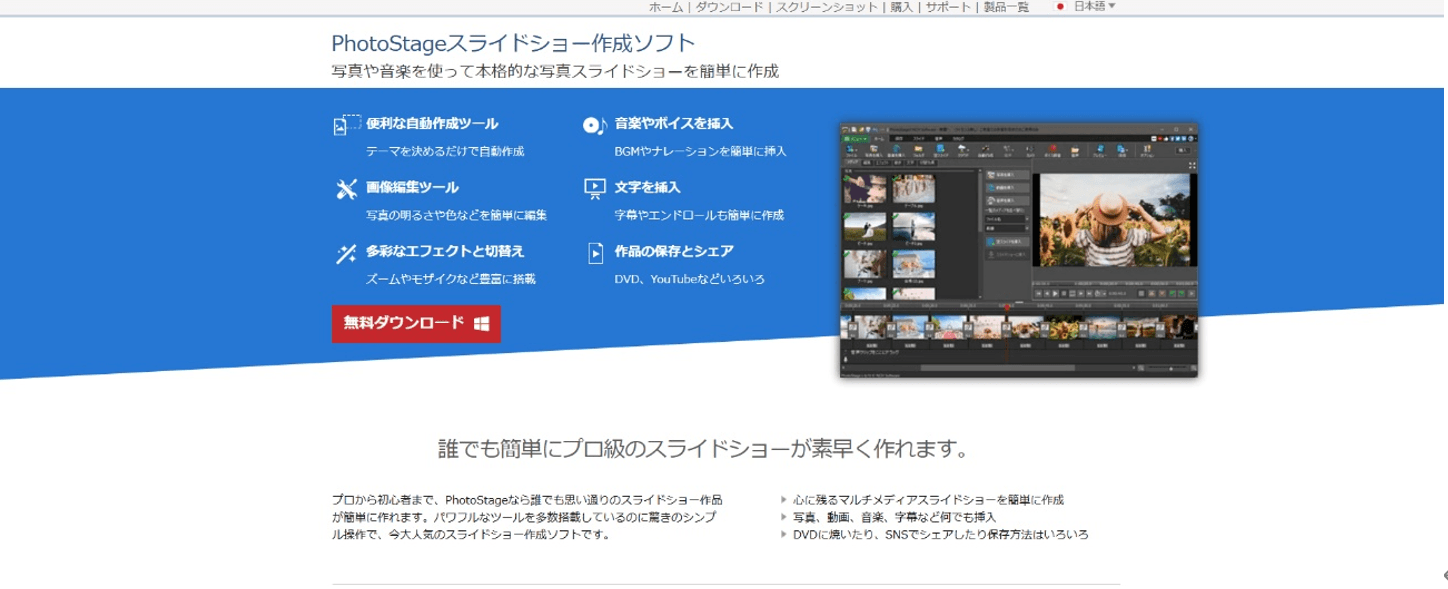Screen dimensions: 1448x589
Task: Click the subtitle 写真や音楽を使って本格的な写真スライドショーを簡単に作成
Action: [555, 72]
